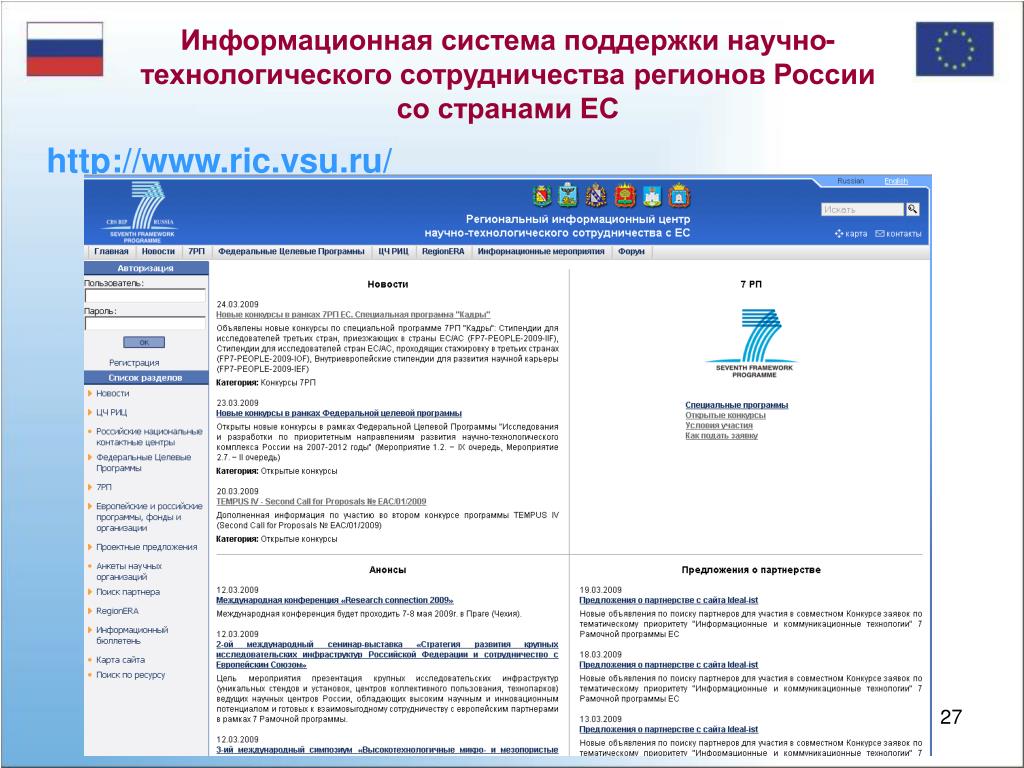The image size is (1024, 768).
Task: Click the European Union flag image
Action: [x=954, y=49]
